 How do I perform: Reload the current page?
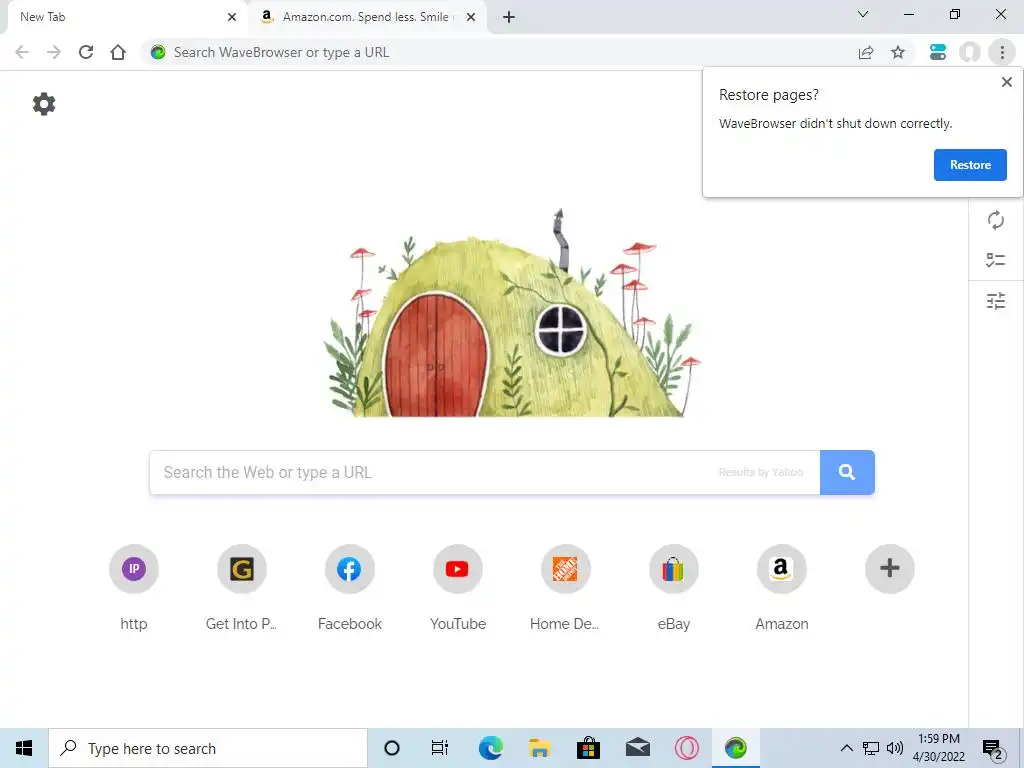86,52
